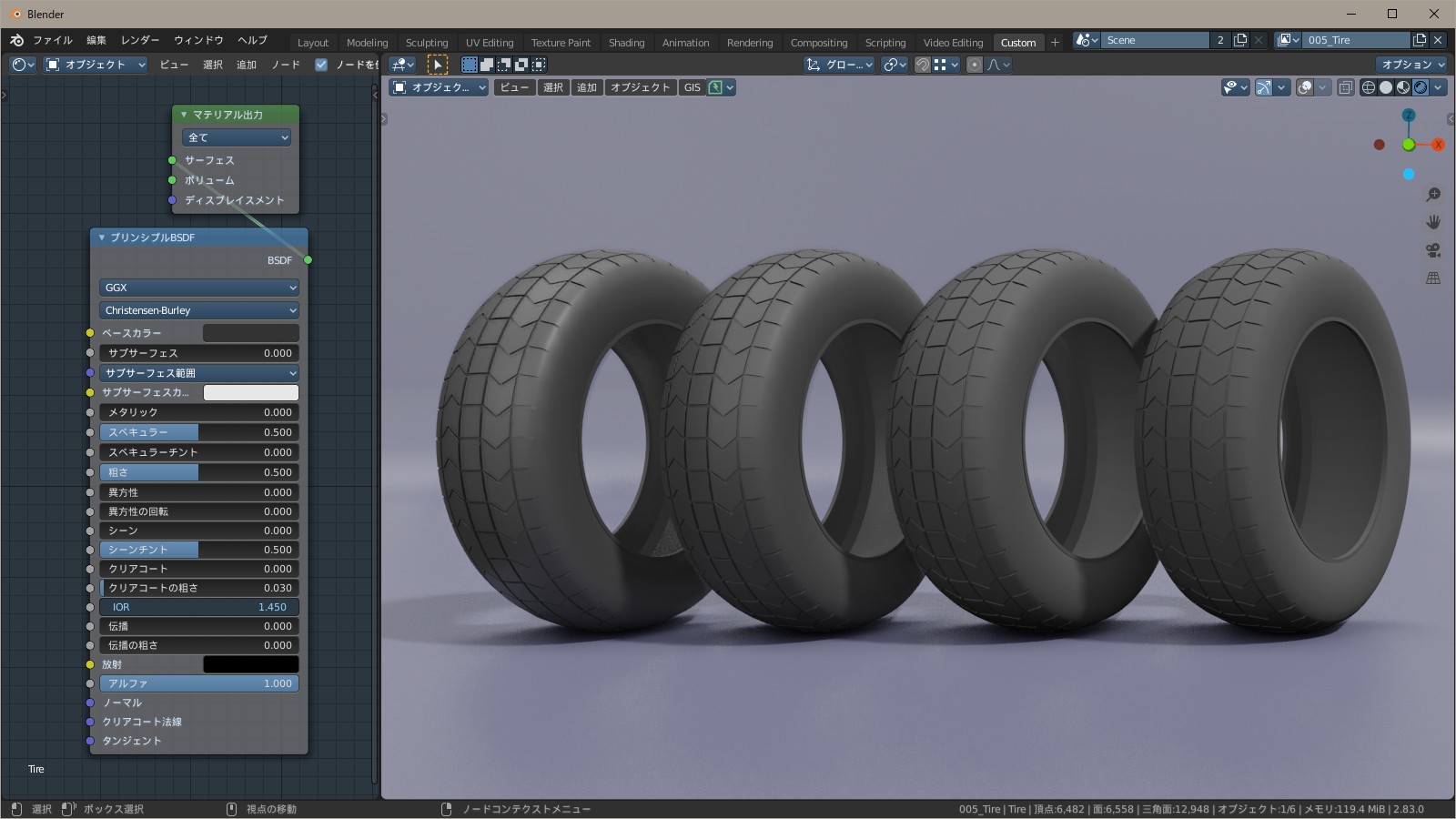Click the viewport Add (追加) menu button
The width and height of the screenshot is (1456, 819).
[587, 87]
